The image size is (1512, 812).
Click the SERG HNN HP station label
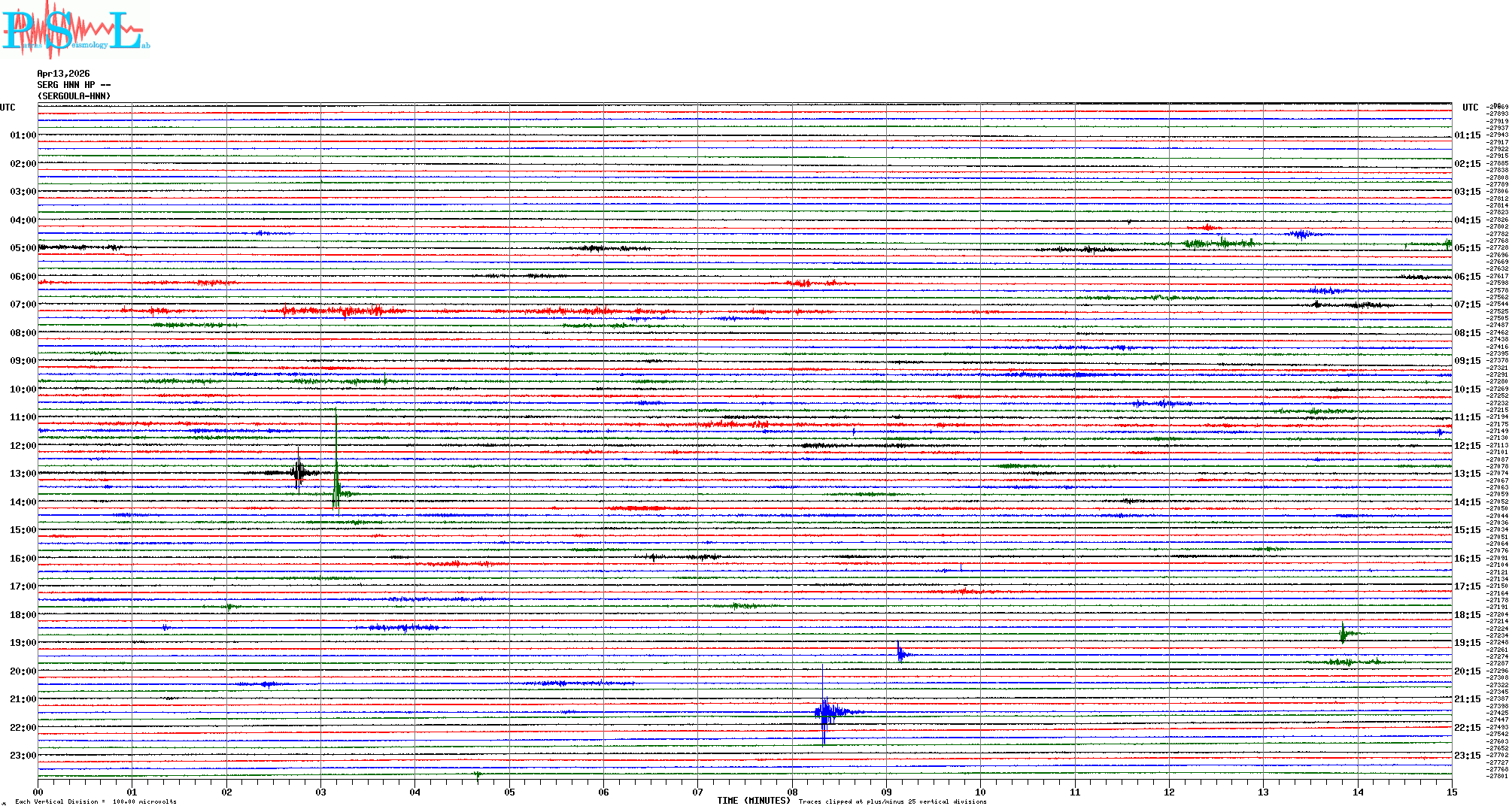[74, 85]
